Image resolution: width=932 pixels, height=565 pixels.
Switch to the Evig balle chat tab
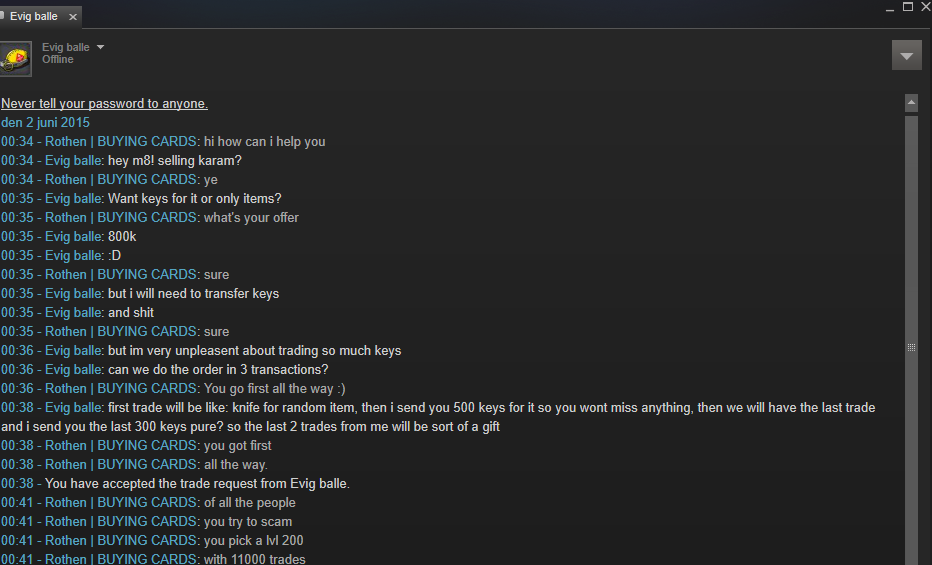click(x=34, y=17)
